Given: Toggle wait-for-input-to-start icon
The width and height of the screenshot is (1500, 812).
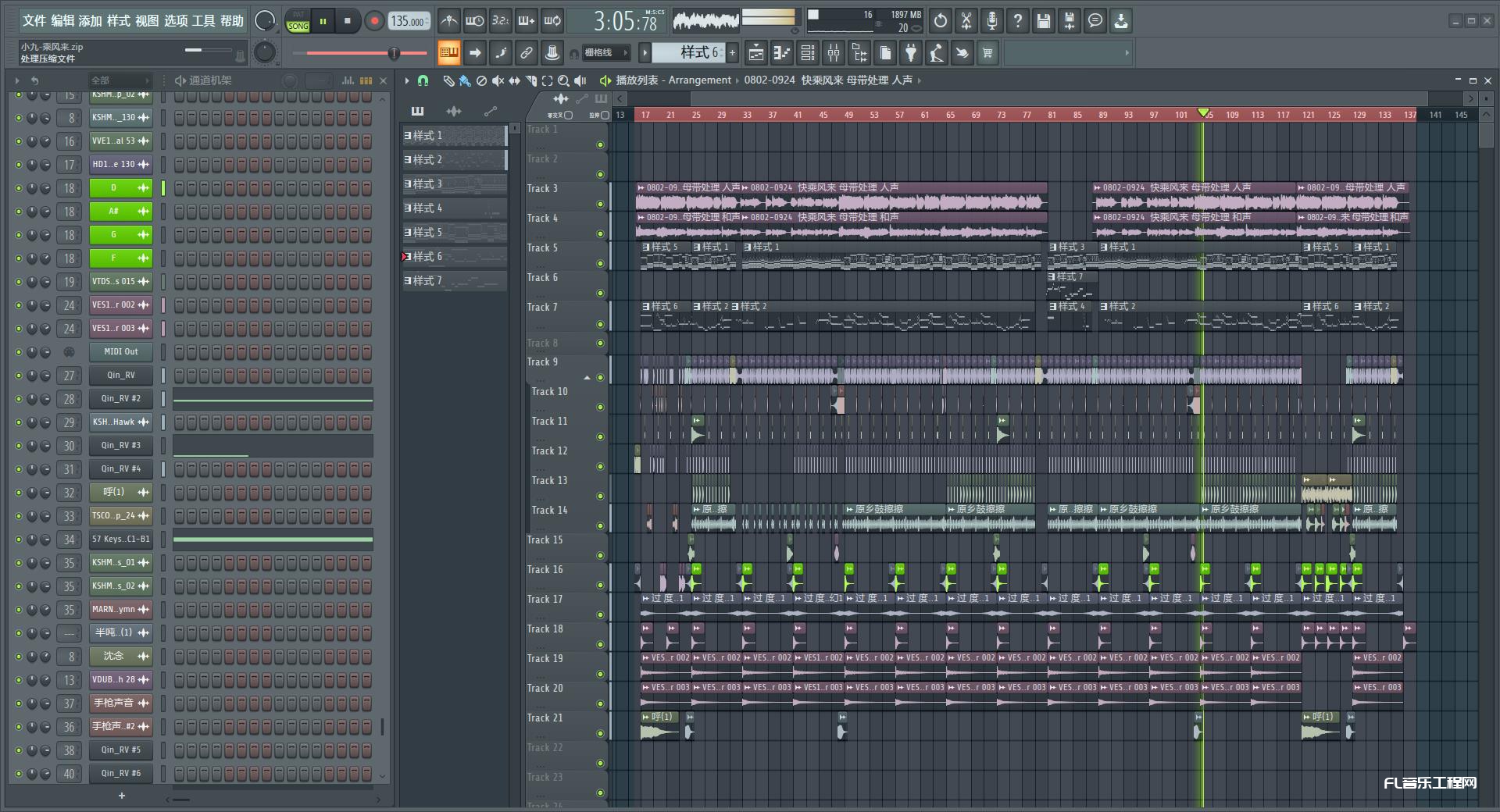Looking at the screenshot, I should coord(474,21).
